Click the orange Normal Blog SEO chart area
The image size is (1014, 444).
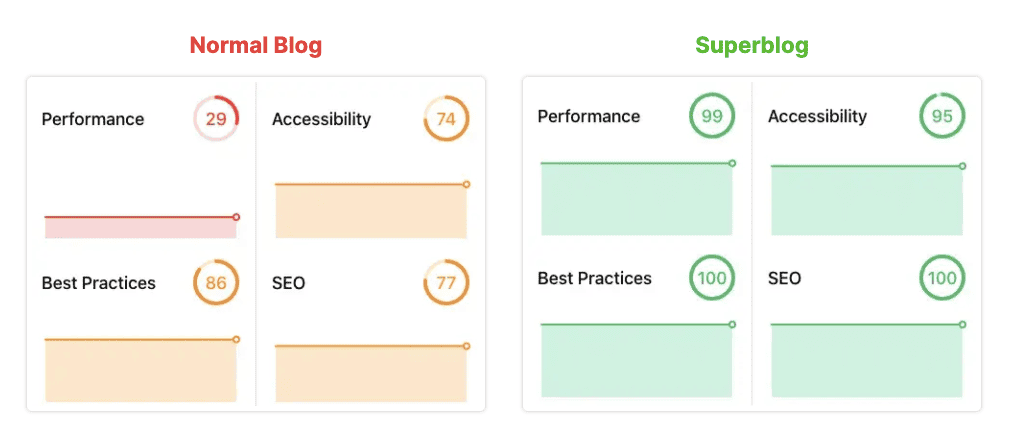click(370, 374)
